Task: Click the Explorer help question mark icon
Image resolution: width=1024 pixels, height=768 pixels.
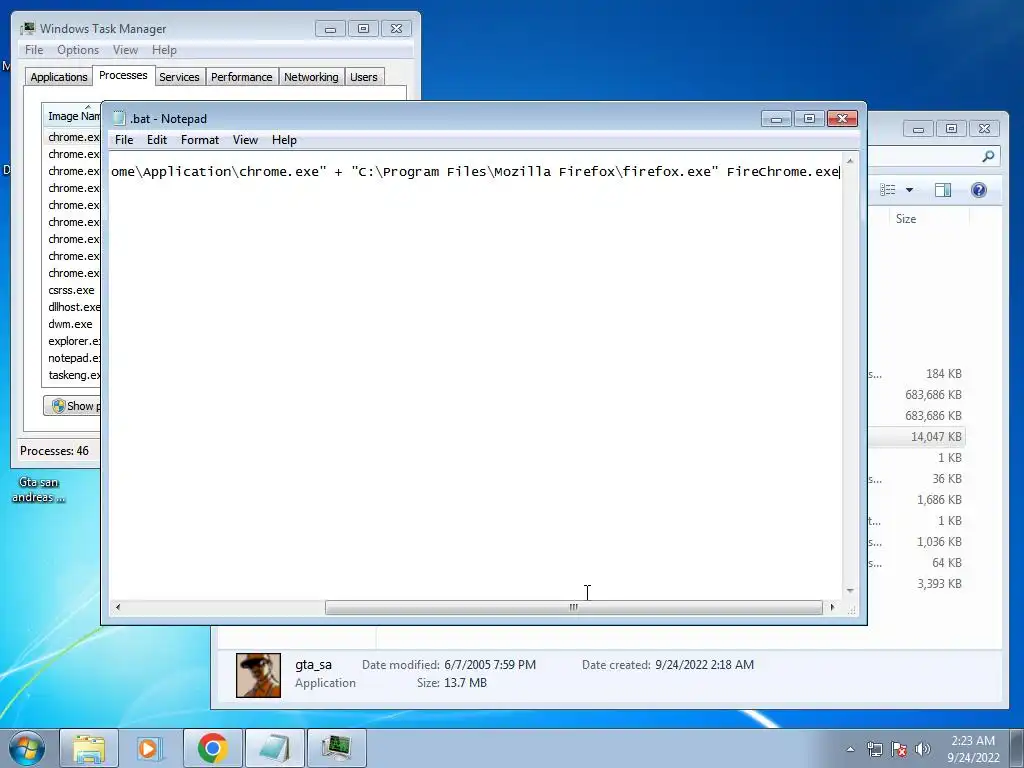Action: click(x=978, y=190)
